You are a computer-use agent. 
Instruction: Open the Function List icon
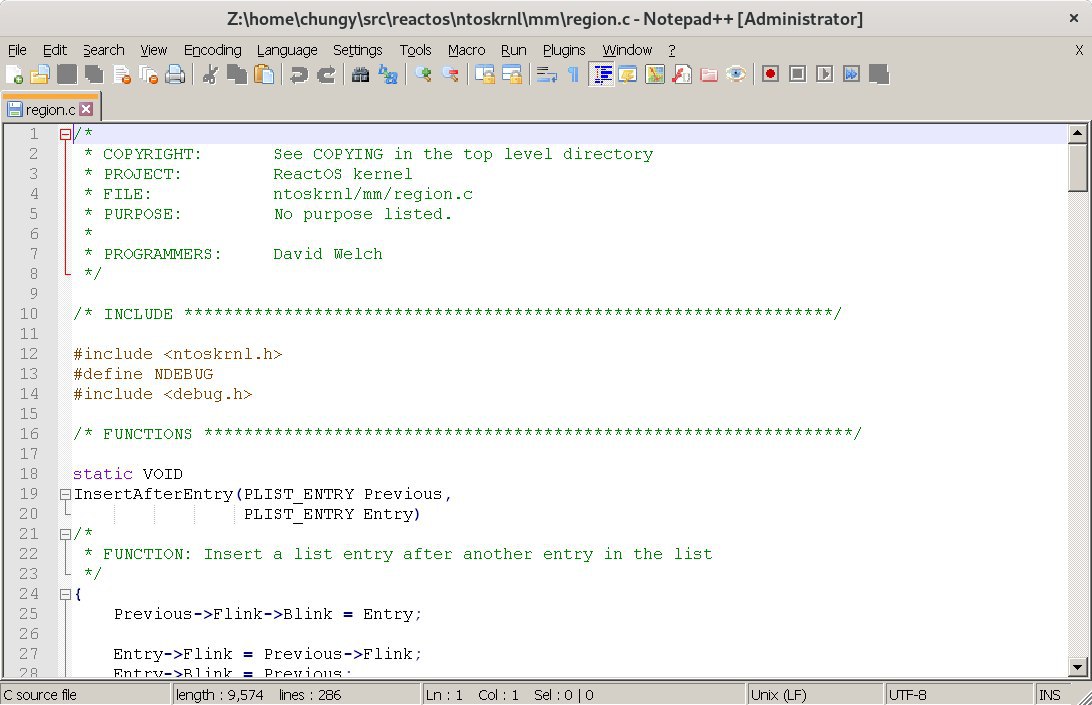pos(682,75)
